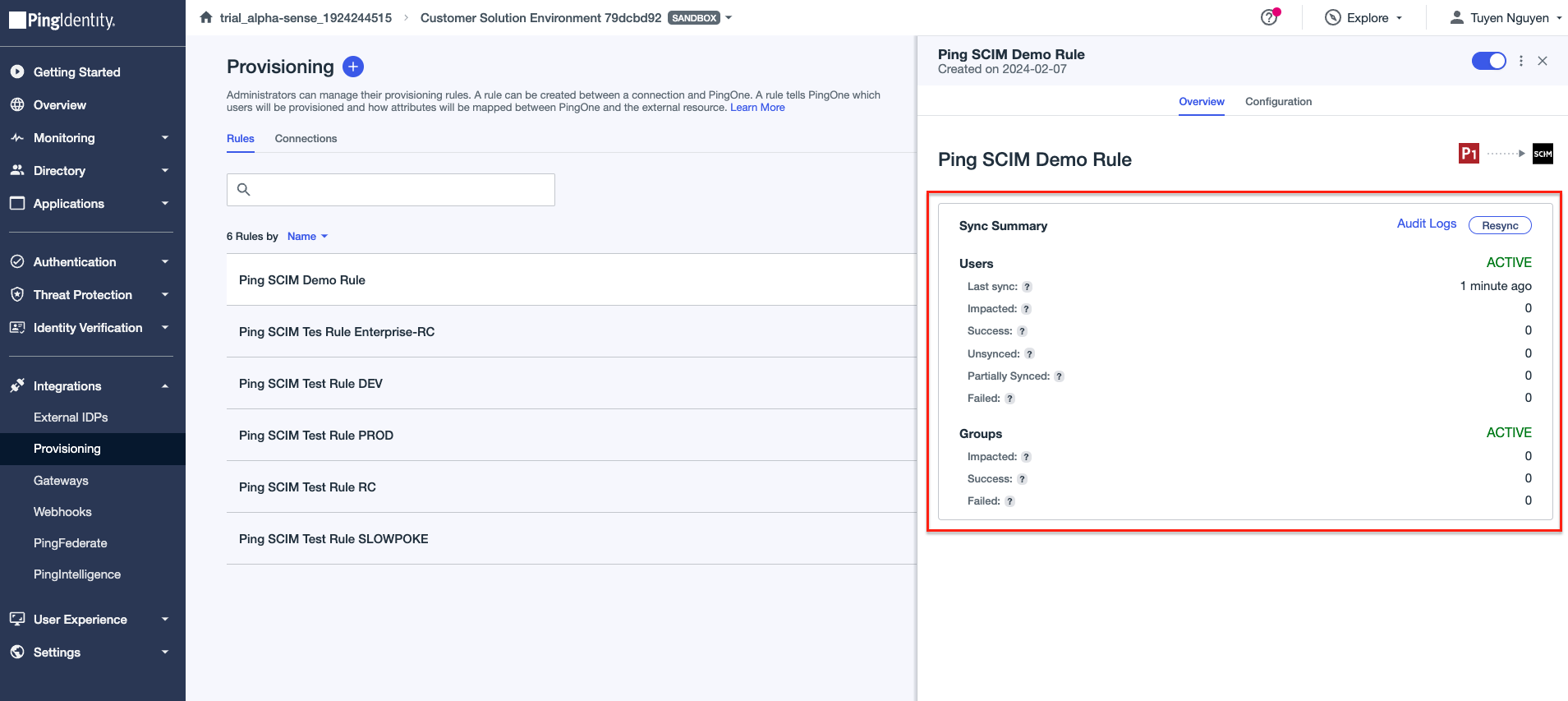The image size is (1568, 701).
Task: Open the Audit Logs link
Action: point(1427,224)
